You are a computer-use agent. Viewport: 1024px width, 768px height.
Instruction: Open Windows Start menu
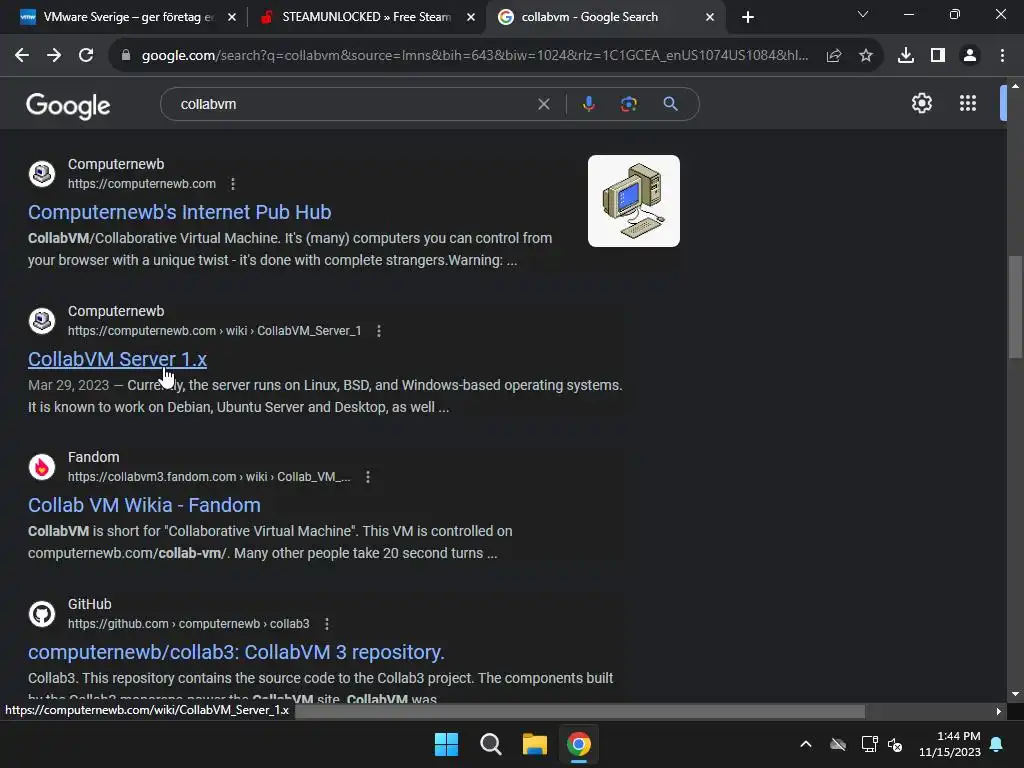(x=447, y=744)
